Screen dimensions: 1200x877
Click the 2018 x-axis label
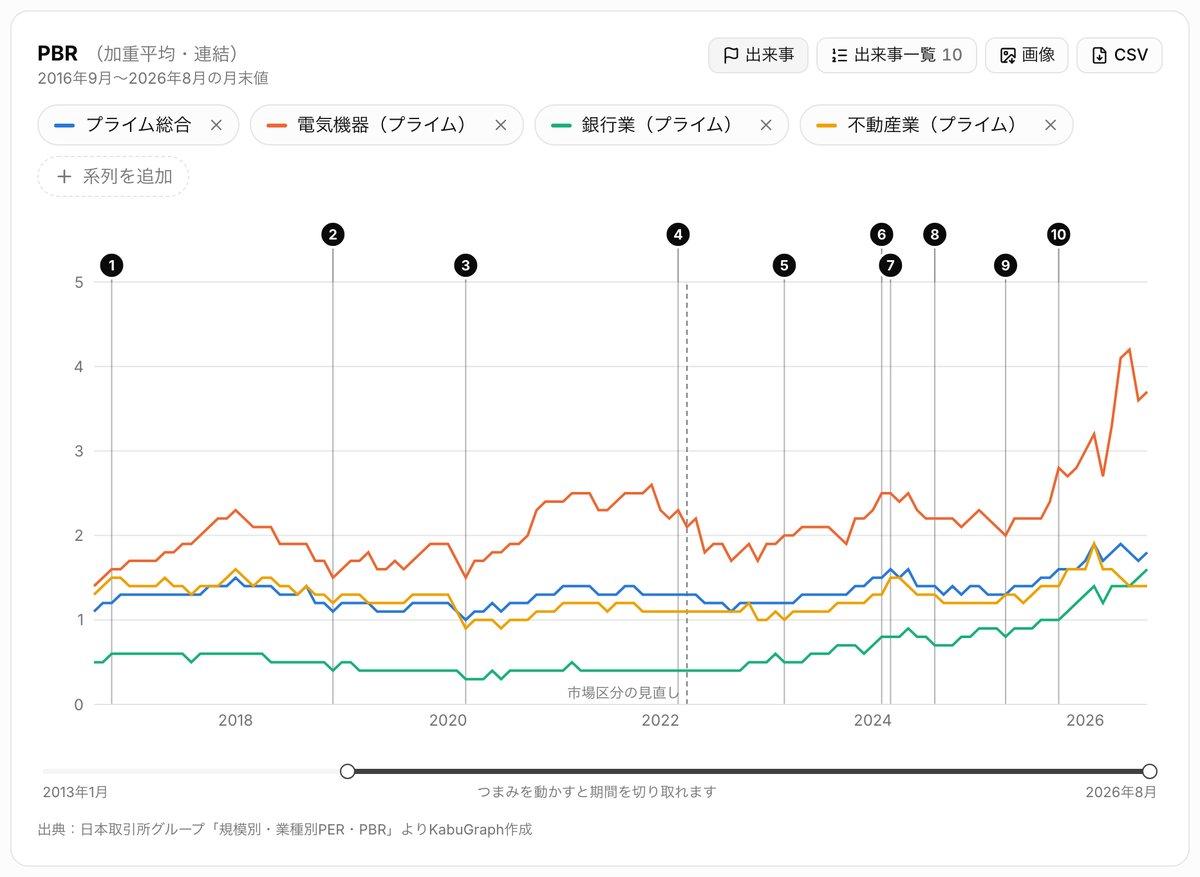pos(235,720)
